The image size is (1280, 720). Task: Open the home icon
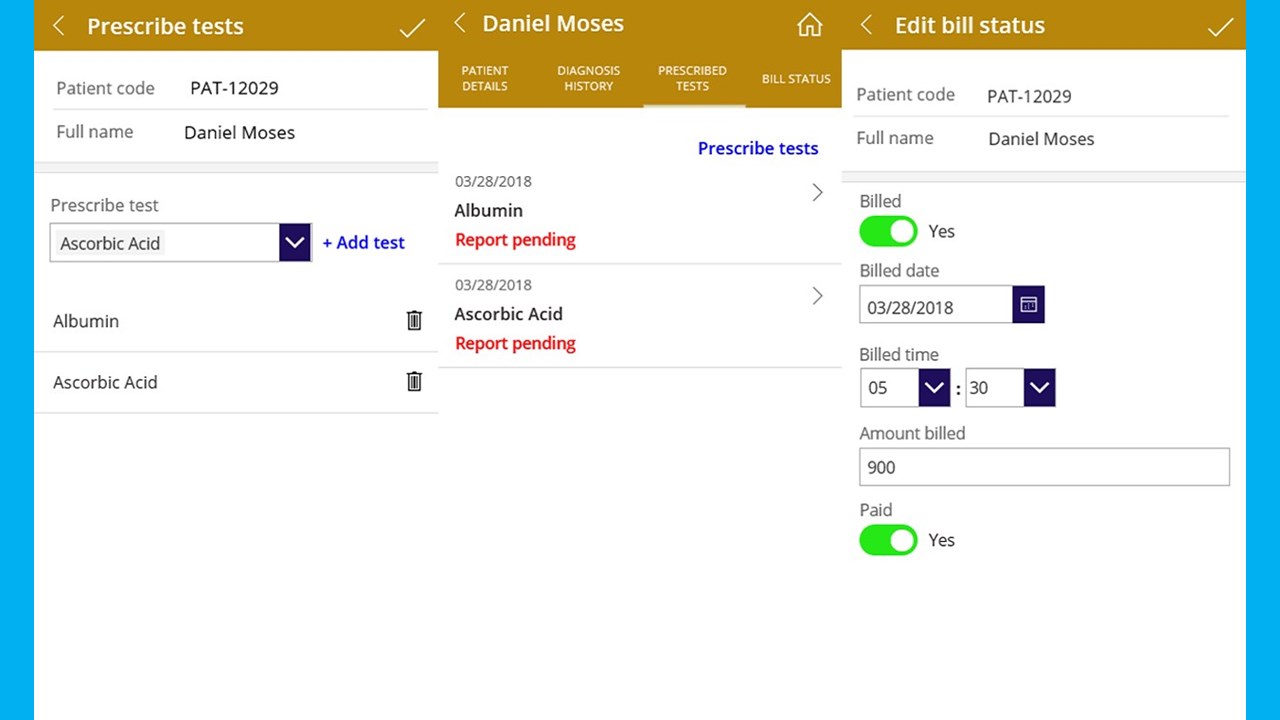(810, 25)
